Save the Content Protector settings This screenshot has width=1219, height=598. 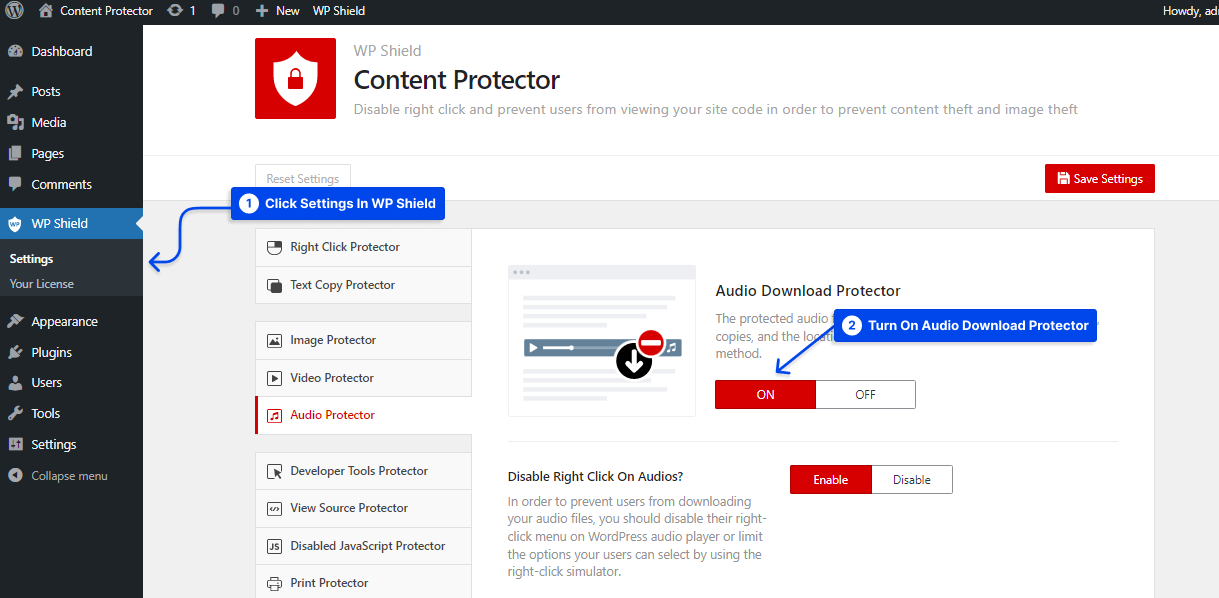click(x=1099, y=178)
